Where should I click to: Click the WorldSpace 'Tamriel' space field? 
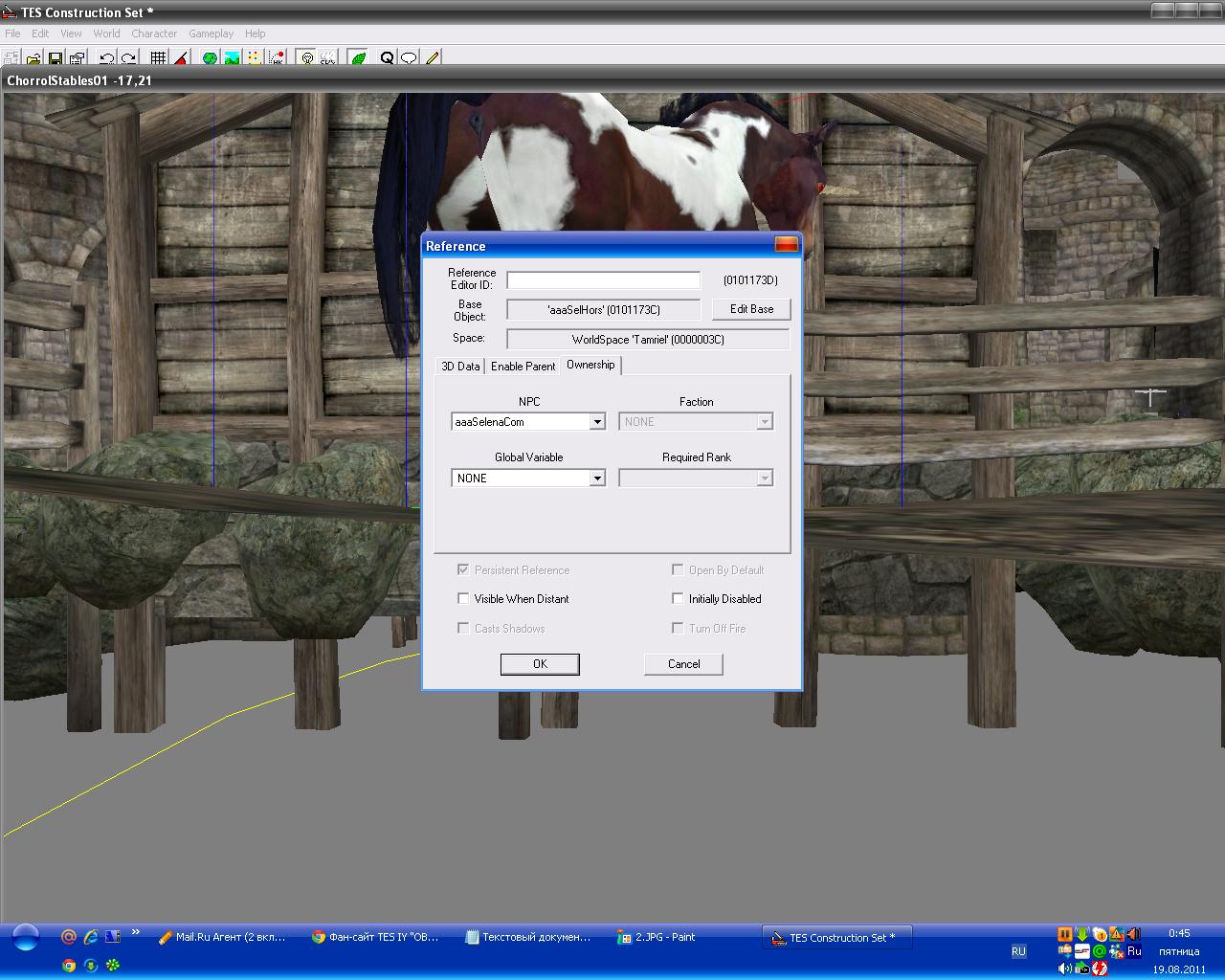click(x=648, y=340)
